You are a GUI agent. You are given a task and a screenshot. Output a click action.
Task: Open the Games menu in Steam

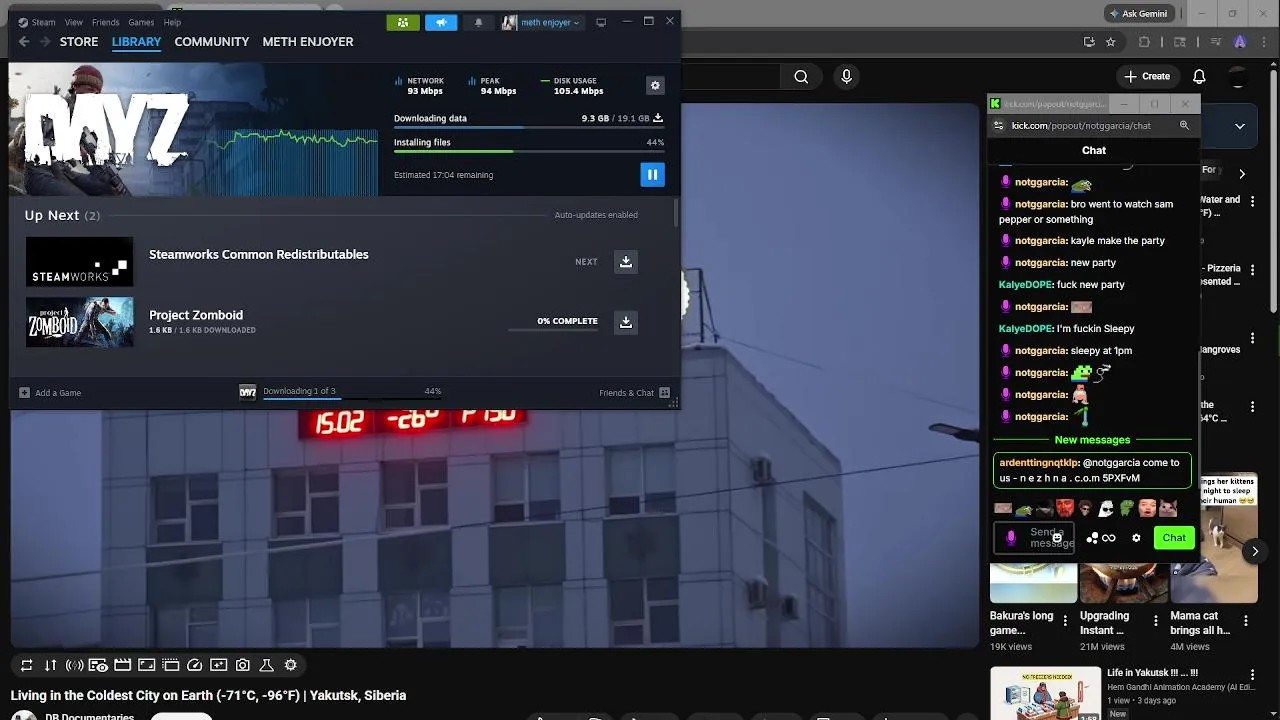[x=141, y=22]
